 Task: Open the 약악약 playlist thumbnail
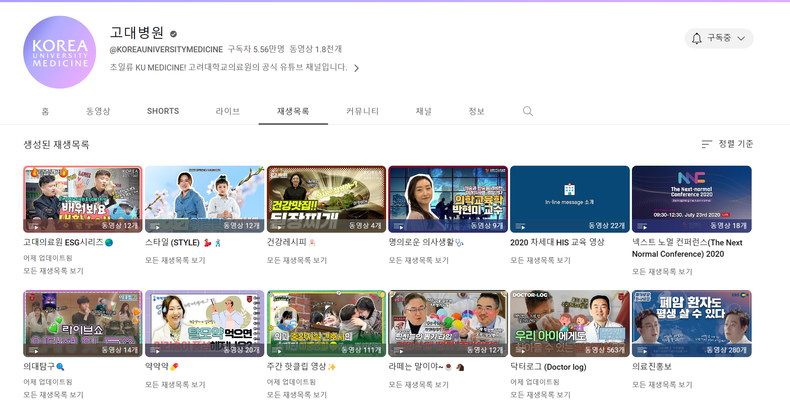click(205, 323)
